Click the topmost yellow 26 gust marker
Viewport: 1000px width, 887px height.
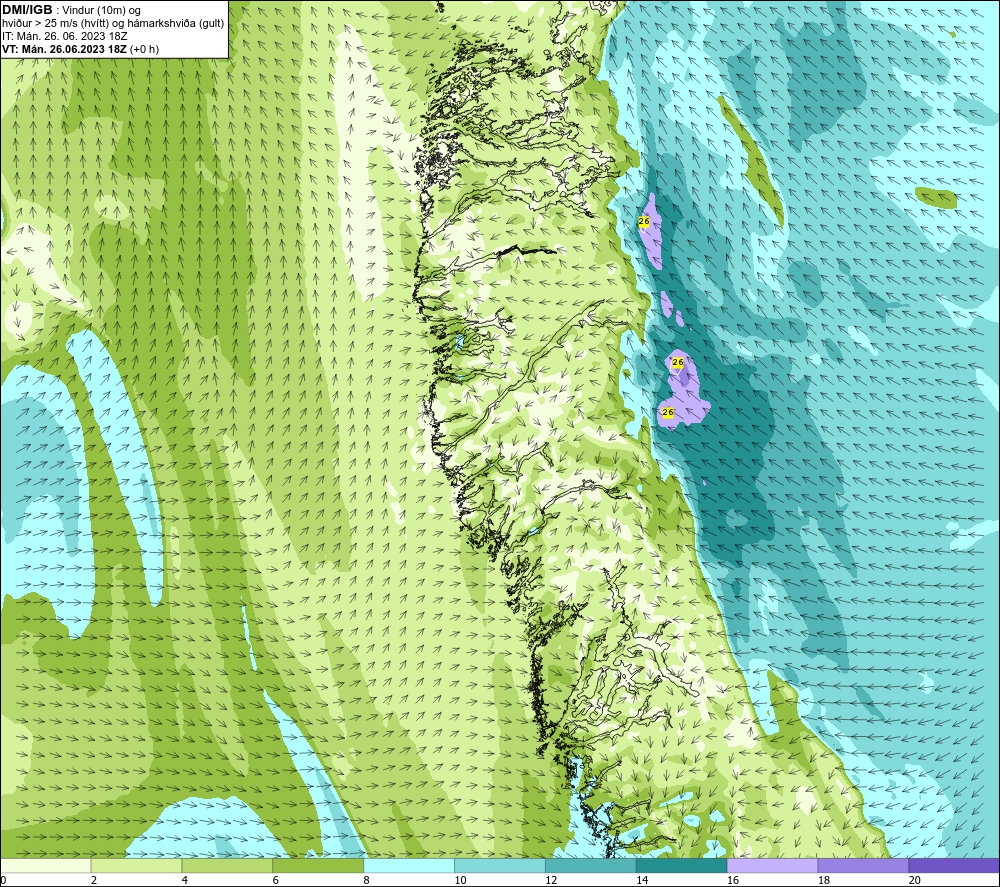(643, 221)
